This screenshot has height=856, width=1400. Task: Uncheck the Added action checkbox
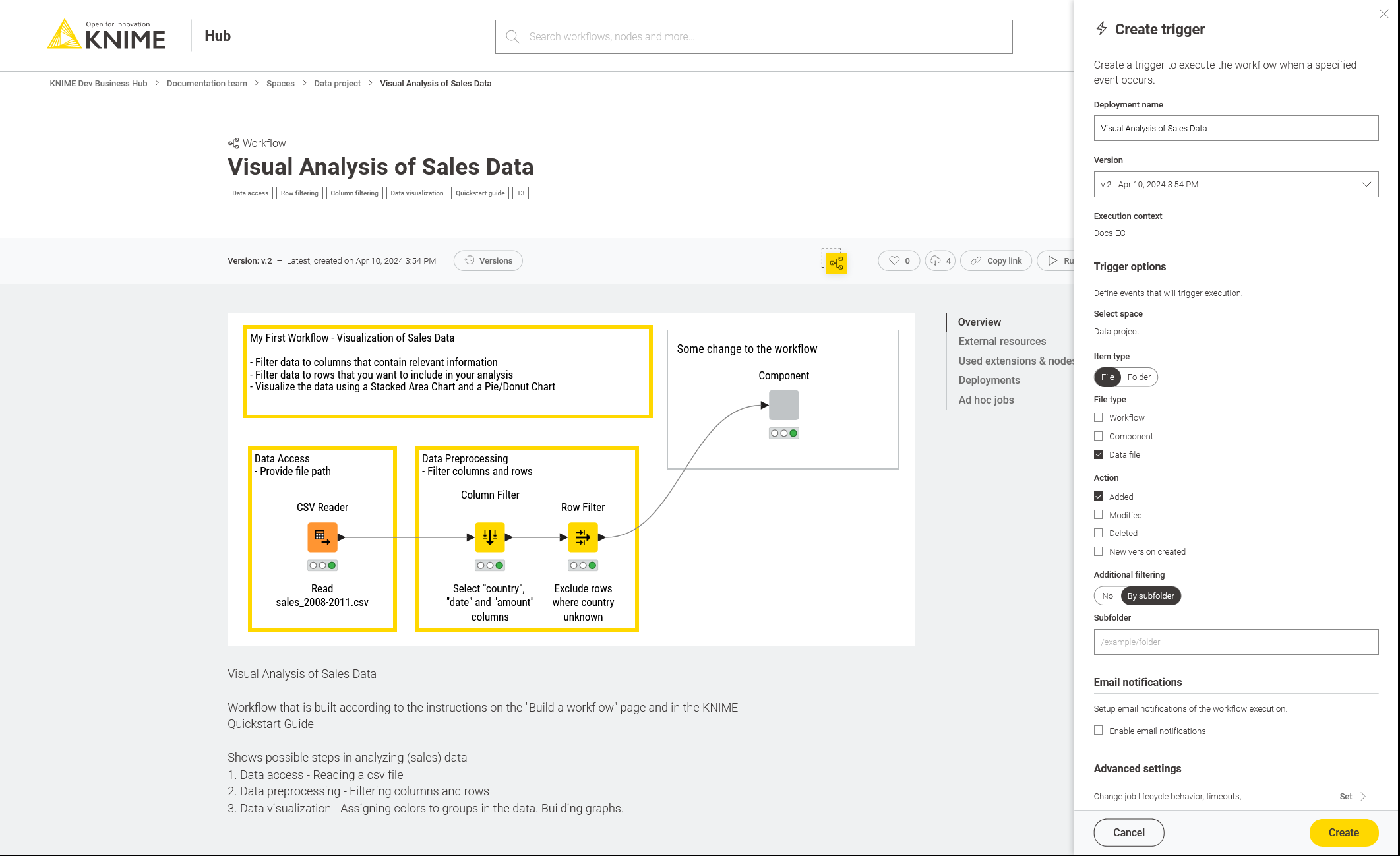click(1099, 496)
